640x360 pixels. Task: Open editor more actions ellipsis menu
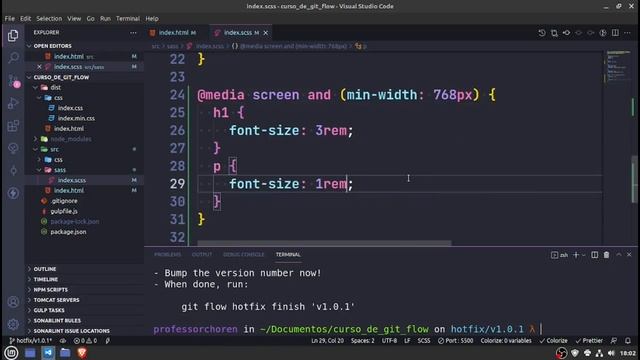pyautogui.click(x=627, y=33)
